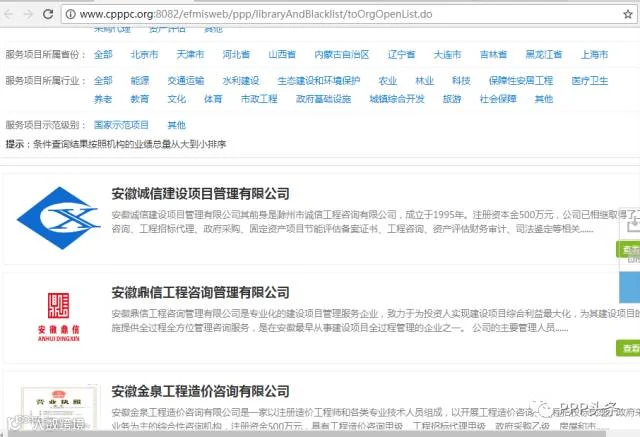Image resolution: width=640 pixels, height=437 pixels.
Task: Filter industry by 农业
Action: [x=388, y=80]
